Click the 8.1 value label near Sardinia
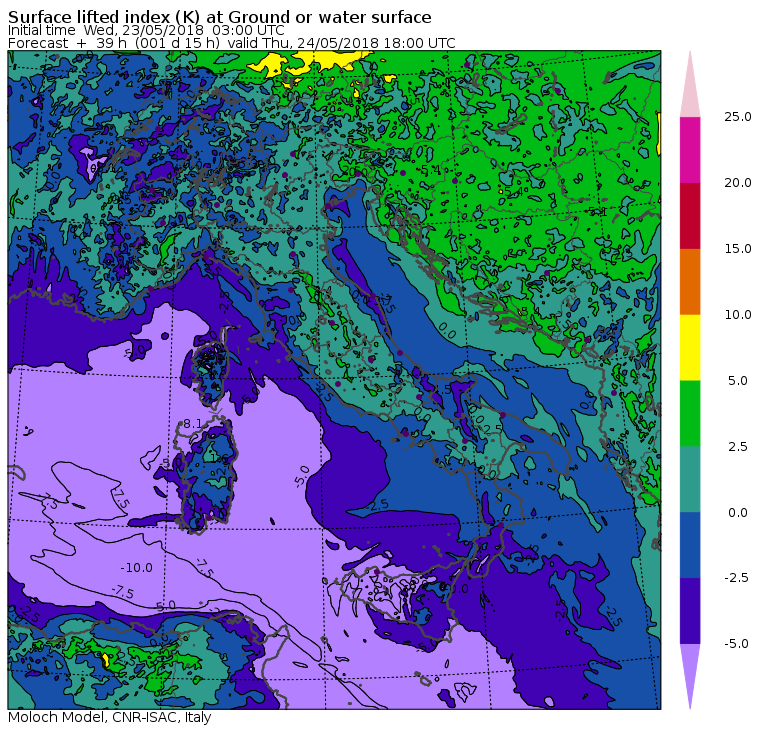This screenshot has height=731, width=760. (x=191, y=424)
